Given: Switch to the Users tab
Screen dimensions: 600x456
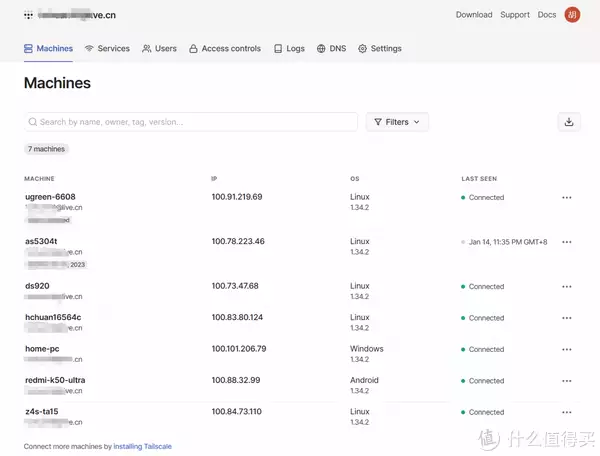Looking at the screenshot, I should 159,49.
